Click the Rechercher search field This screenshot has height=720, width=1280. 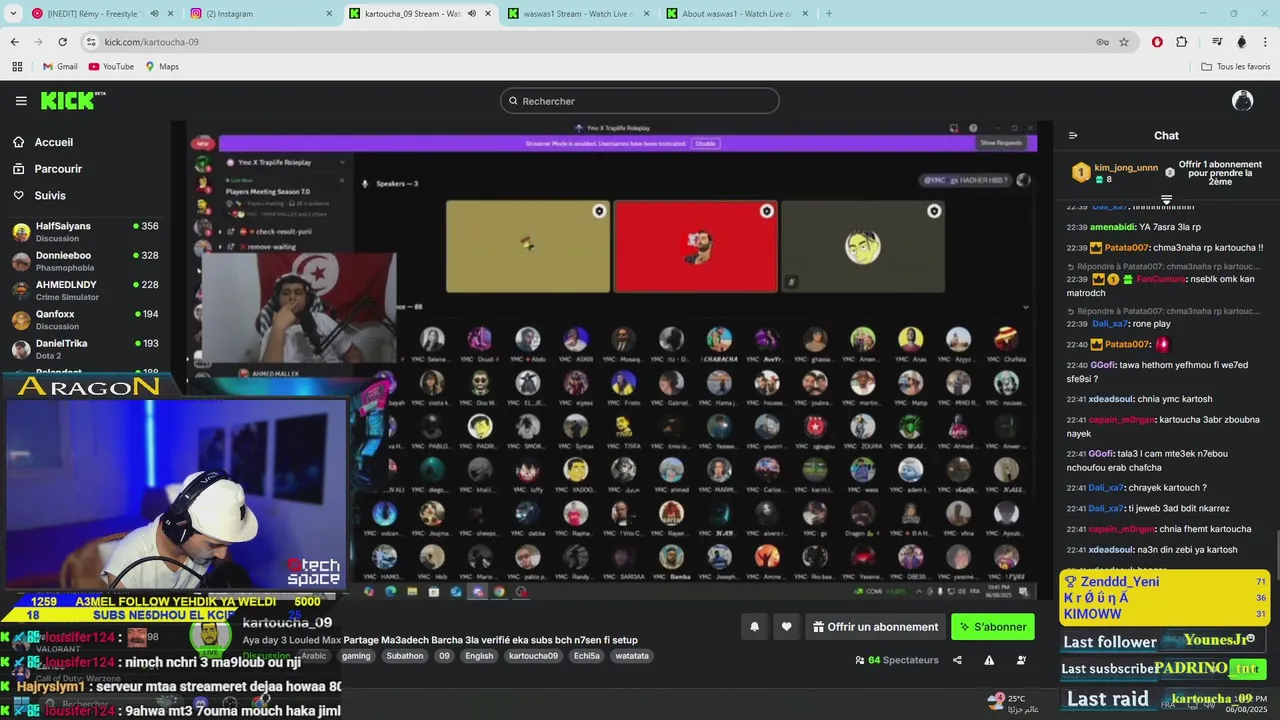640,101
